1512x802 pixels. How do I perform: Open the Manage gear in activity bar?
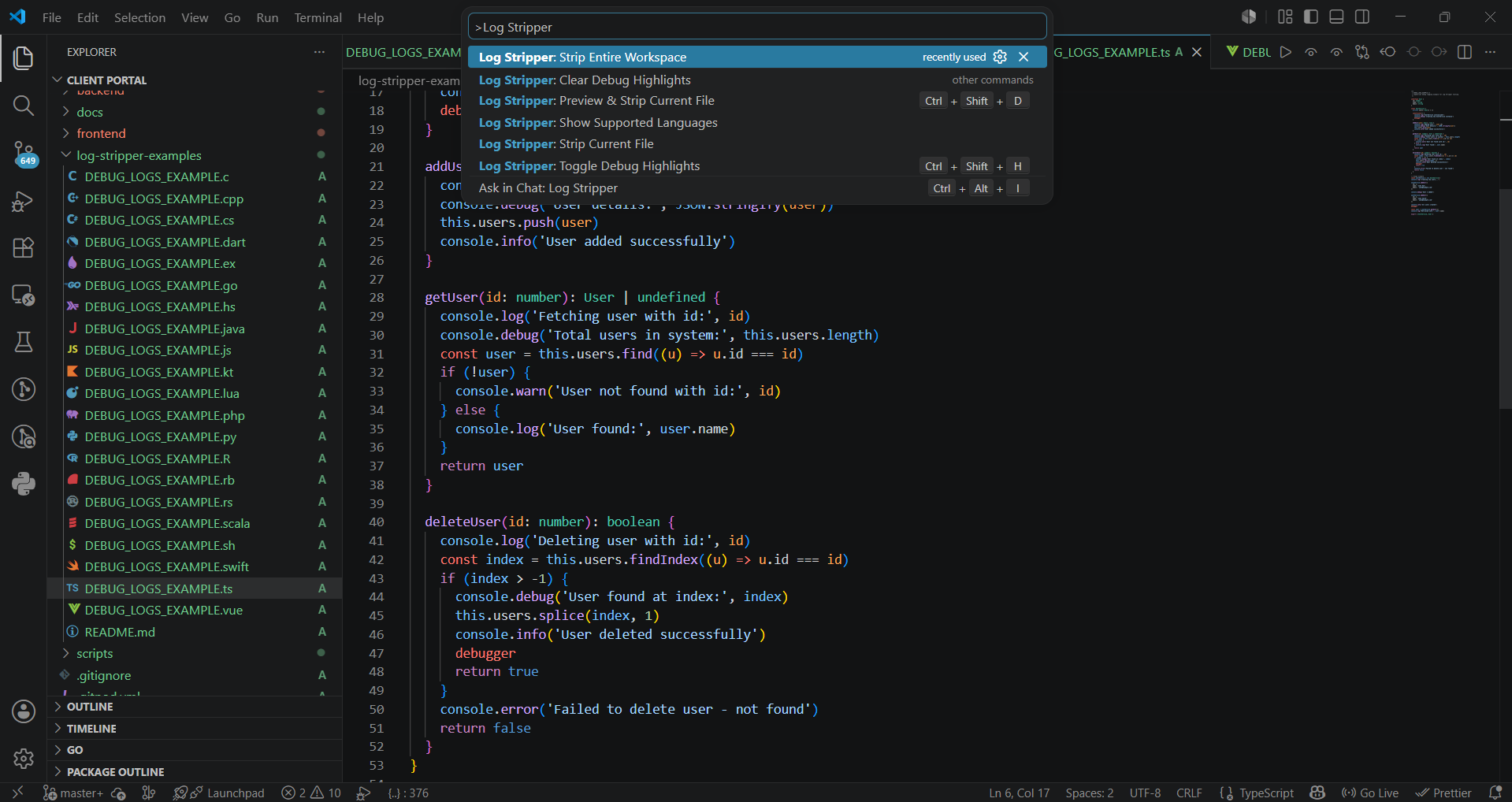24,759
